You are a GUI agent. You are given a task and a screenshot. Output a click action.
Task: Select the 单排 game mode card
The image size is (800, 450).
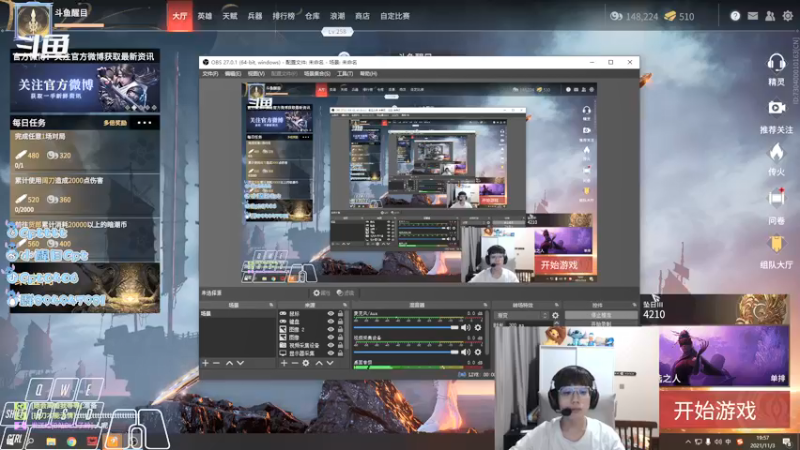[x=724, y=357]
